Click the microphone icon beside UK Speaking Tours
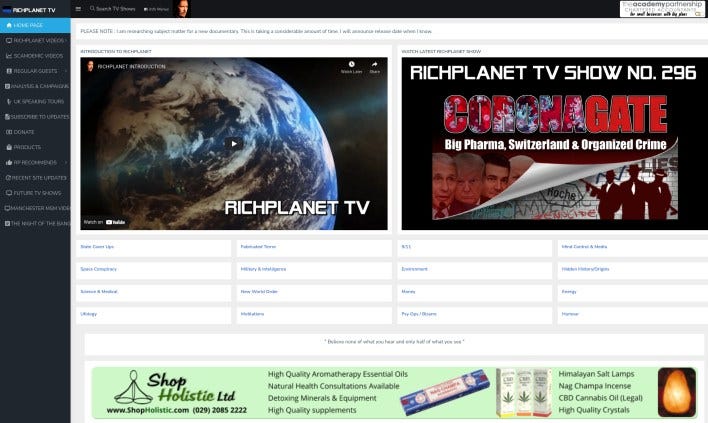 point(9,102)
